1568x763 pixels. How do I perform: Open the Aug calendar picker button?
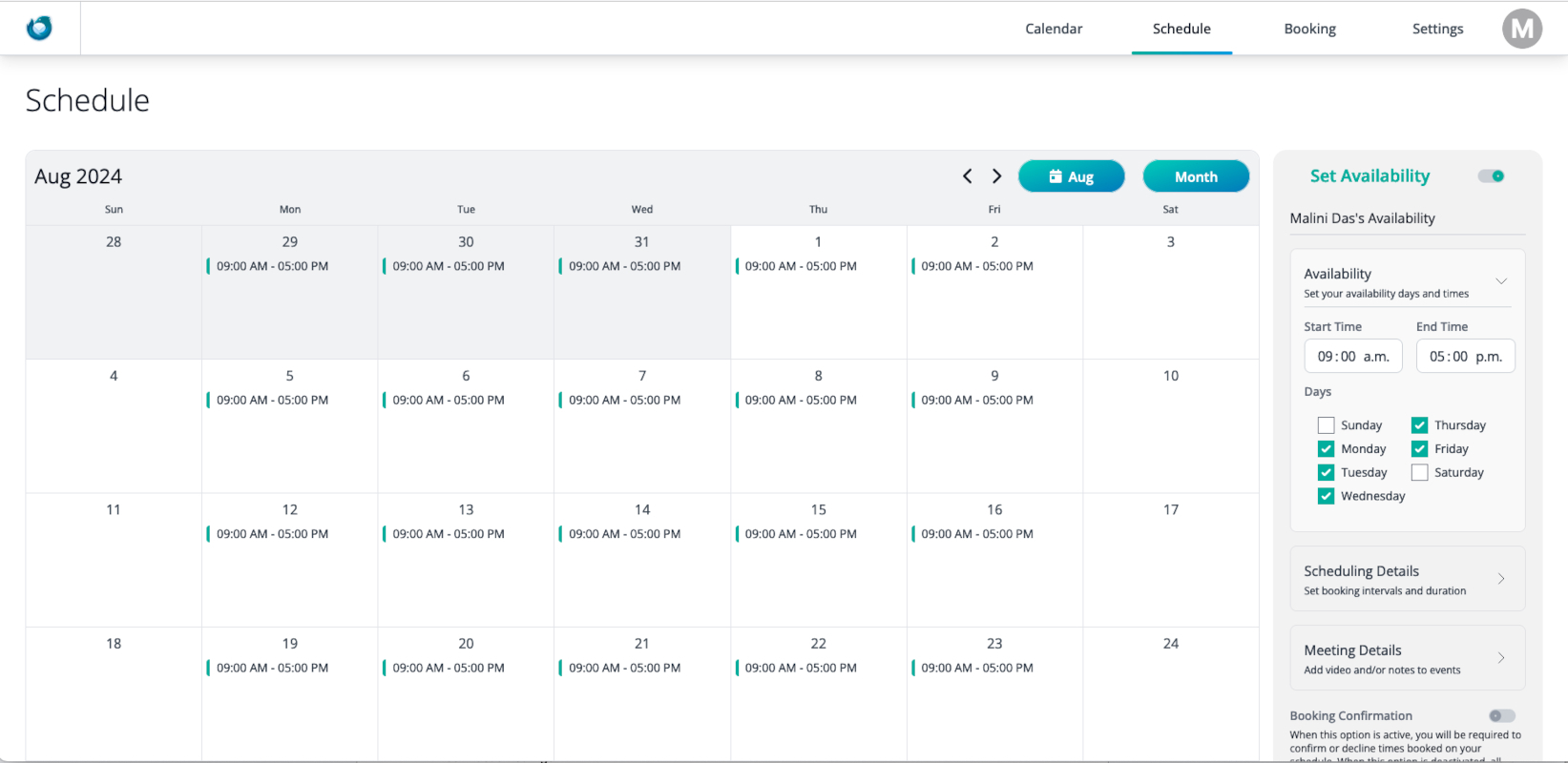point(1071,176)
